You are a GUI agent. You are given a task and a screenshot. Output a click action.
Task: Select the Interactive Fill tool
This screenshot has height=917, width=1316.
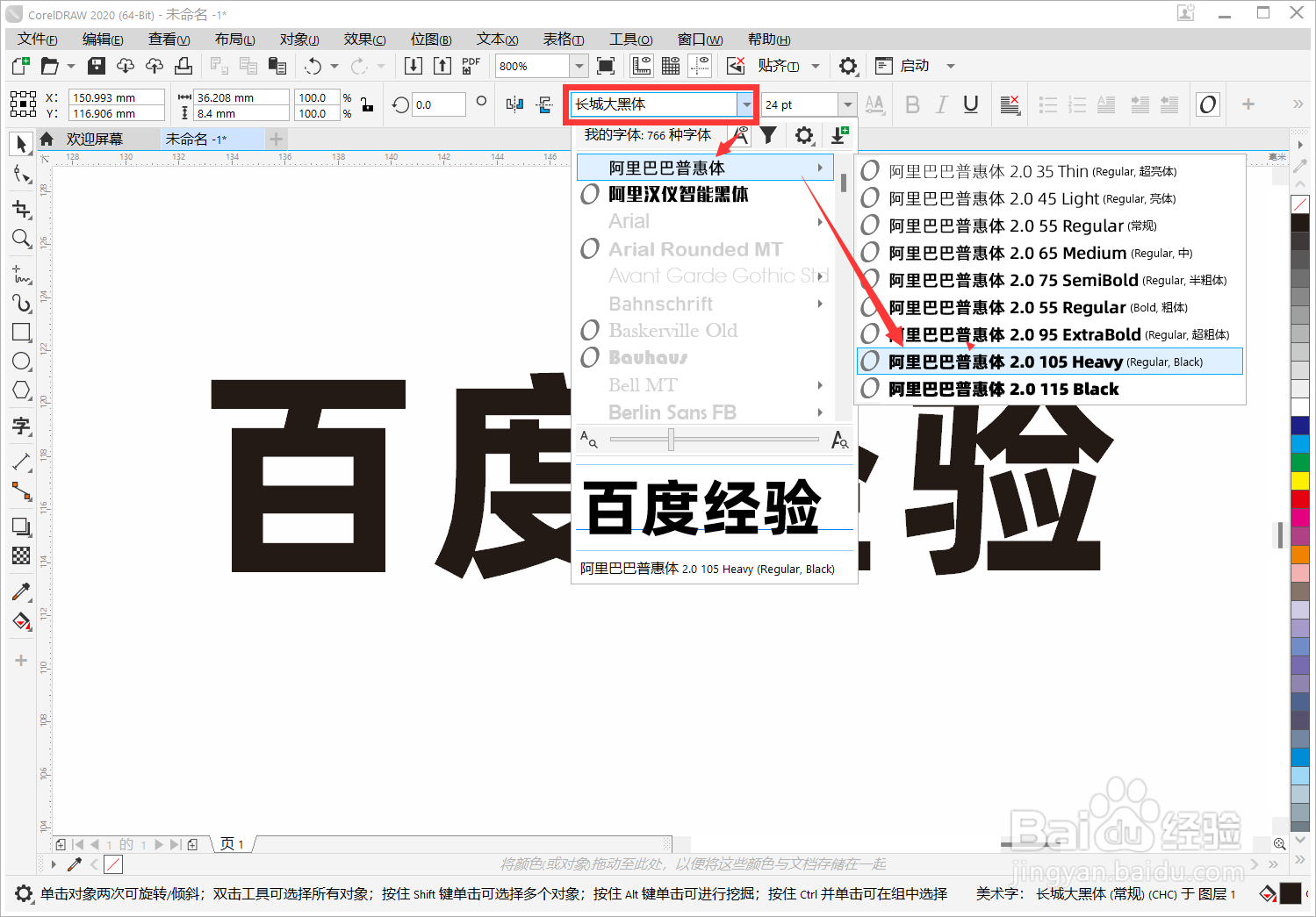tap(21, 621)
